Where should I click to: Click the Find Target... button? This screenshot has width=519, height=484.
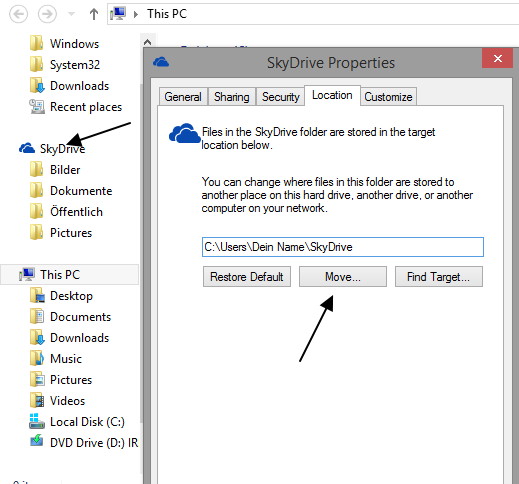coord(439,277)
